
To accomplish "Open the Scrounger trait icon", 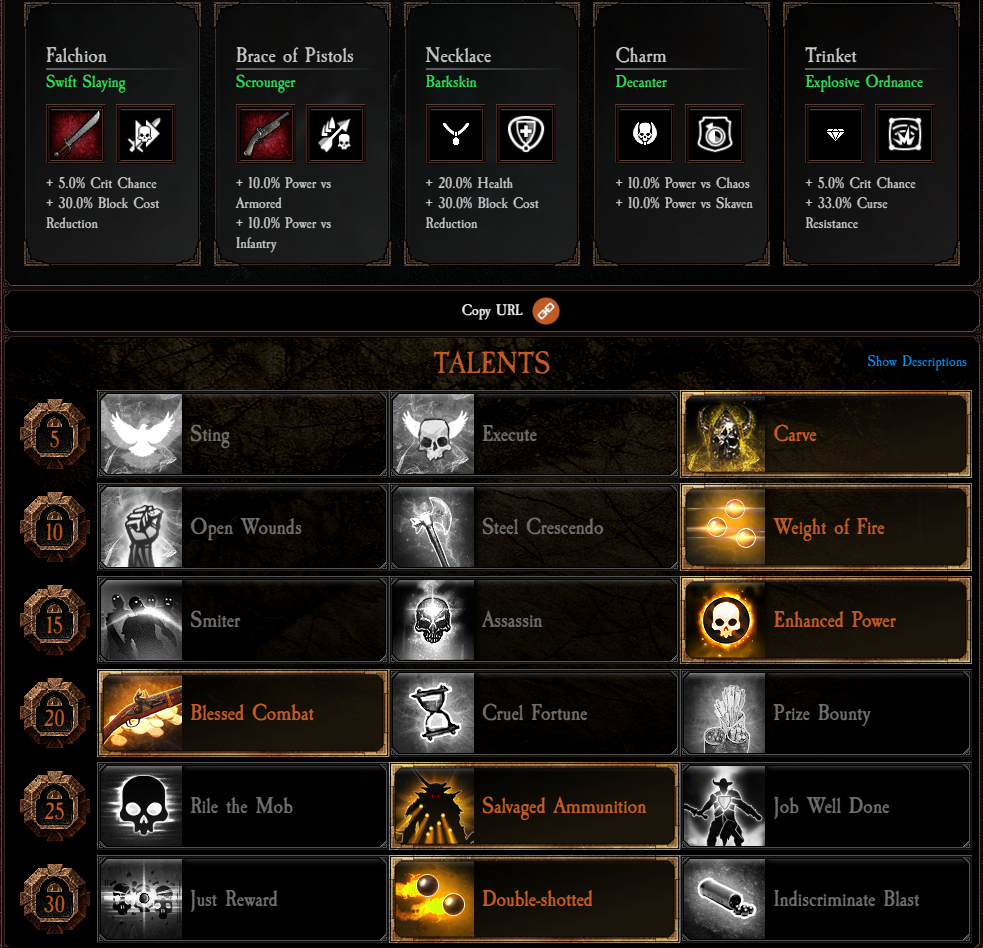I will (335, 134).
